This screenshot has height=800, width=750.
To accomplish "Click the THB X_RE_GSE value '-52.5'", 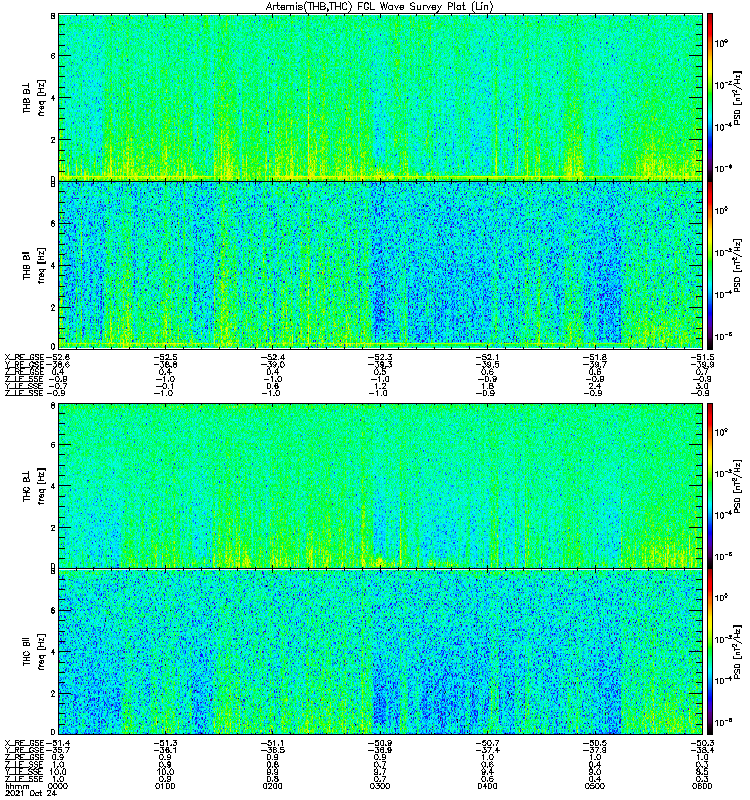I will click(165, 357).
